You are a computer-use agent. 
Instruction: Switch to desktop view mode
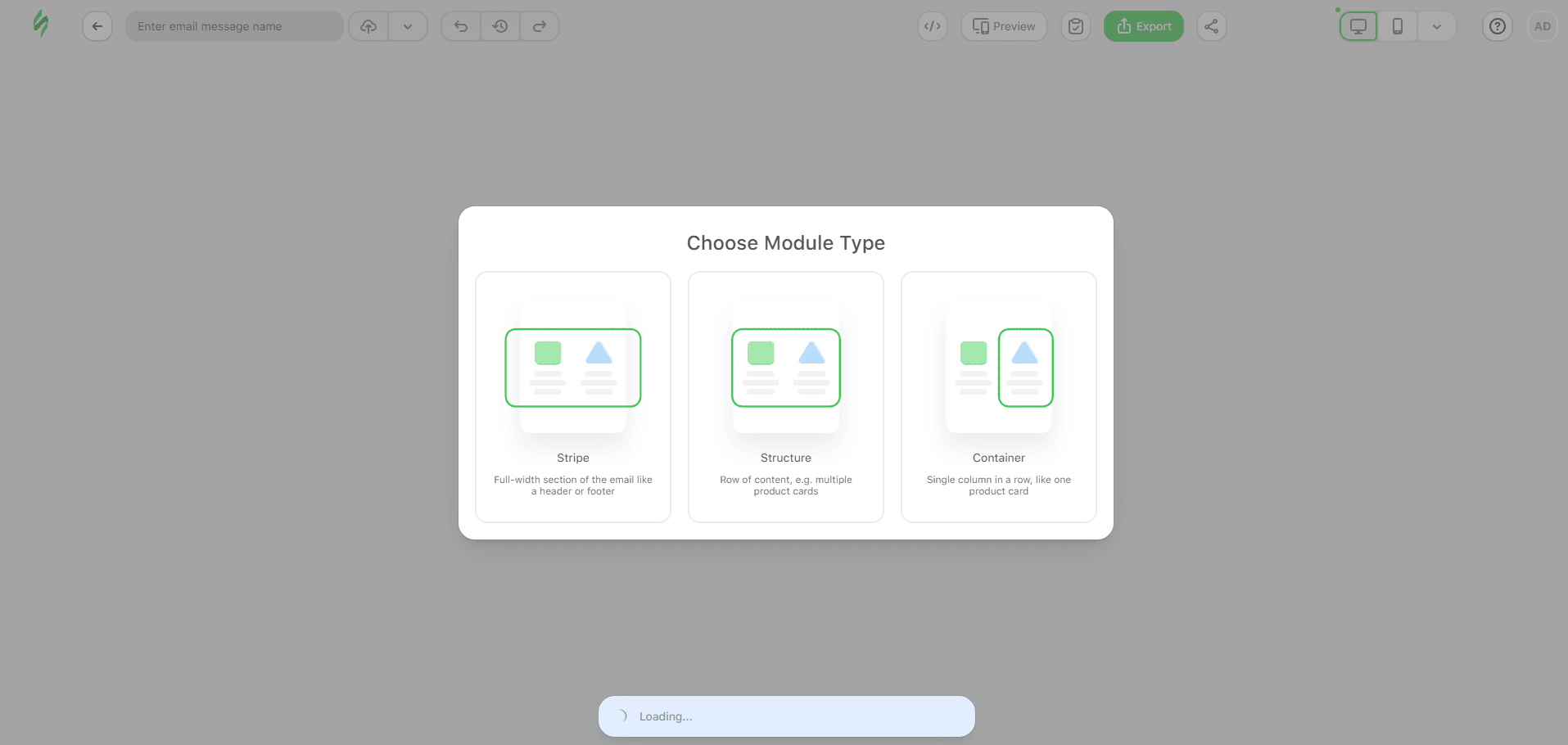coord(1358,26)
